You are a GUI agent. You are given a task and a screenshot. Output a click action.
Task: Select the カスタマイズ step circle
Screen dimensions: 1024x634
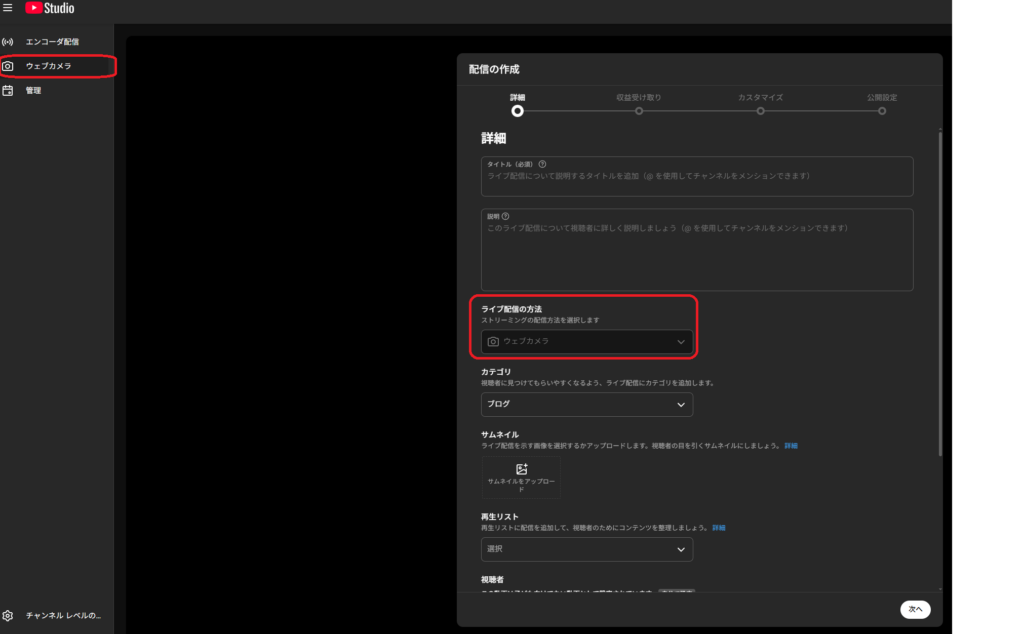pos(760,111)
